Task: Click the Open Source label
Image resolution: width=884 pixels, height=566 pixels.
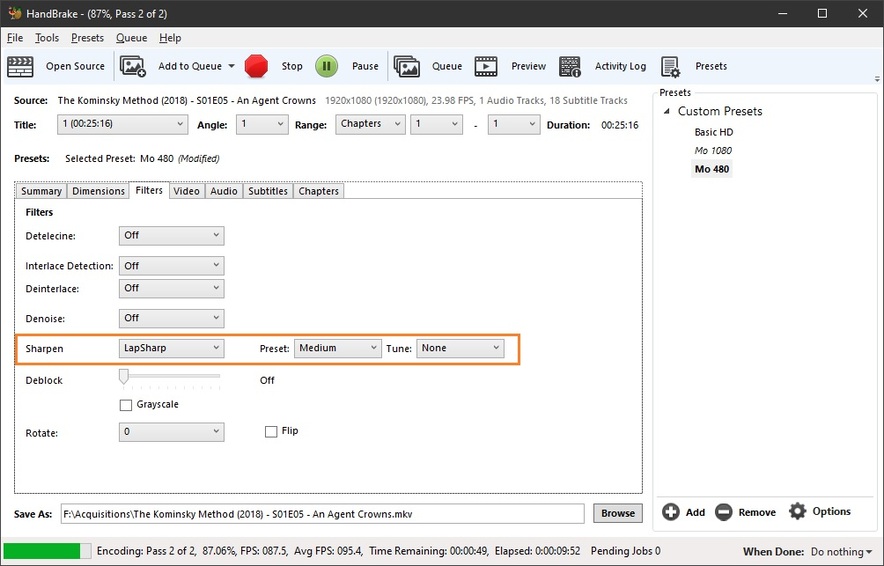Action: (75, 66)
